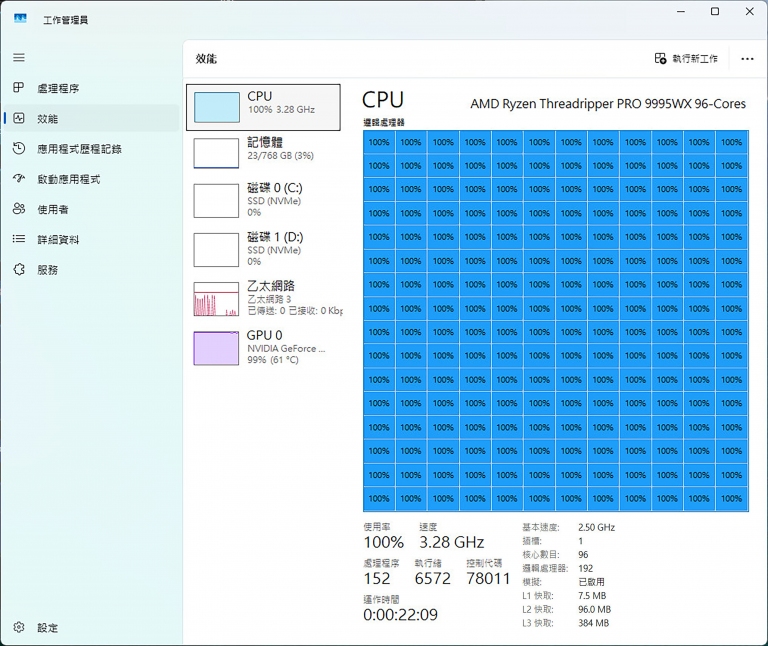This screenshot has width=768, height=646.
Task: Select the 記憶體 (Memory) performance entry
Action: click(x=264, y=152)
